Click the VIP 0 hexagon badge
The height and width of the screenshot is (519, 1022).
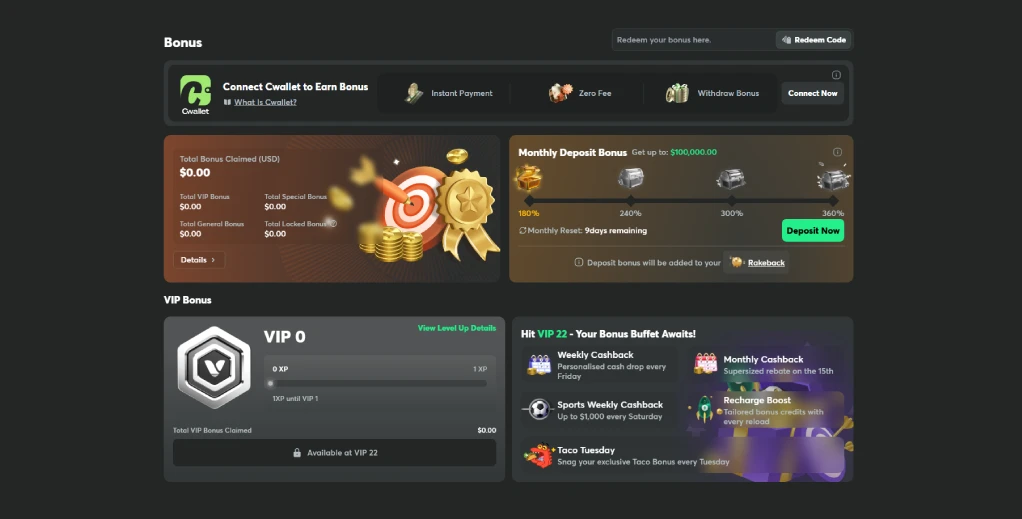pos(214,368)
